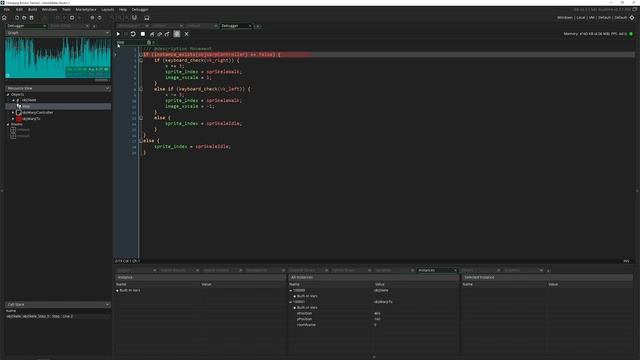Collapse the Objects tree group

(x=8, y=95)
